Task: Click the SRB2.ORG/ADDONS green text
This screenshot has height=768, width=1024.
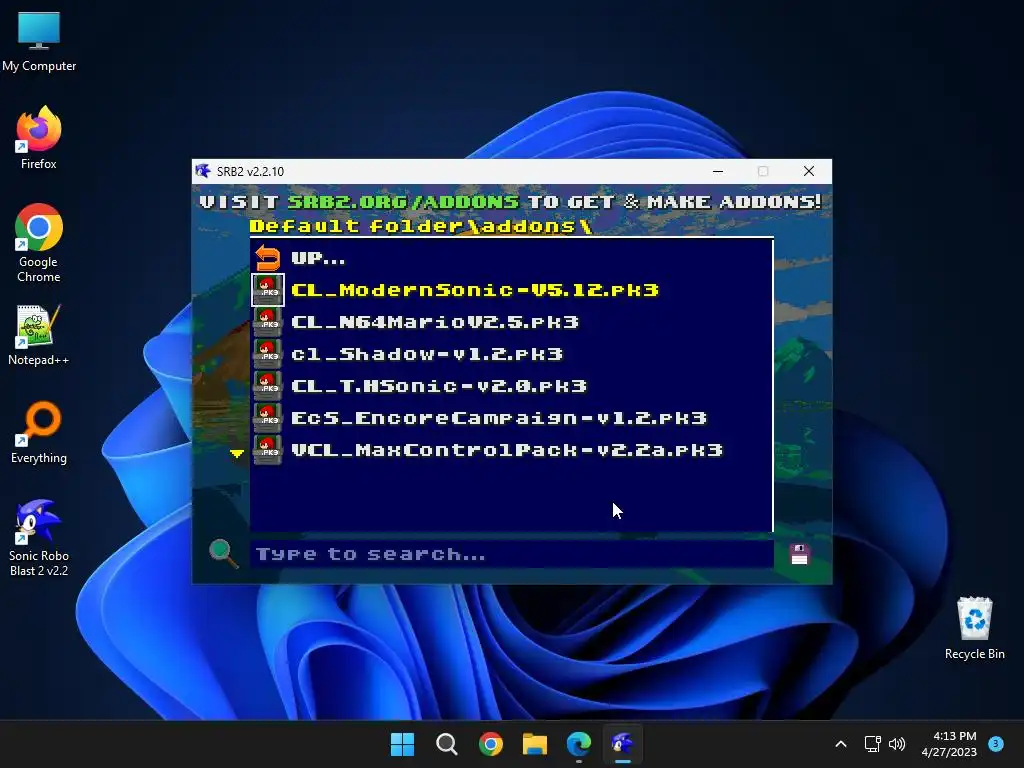Action: click(403, 202)
